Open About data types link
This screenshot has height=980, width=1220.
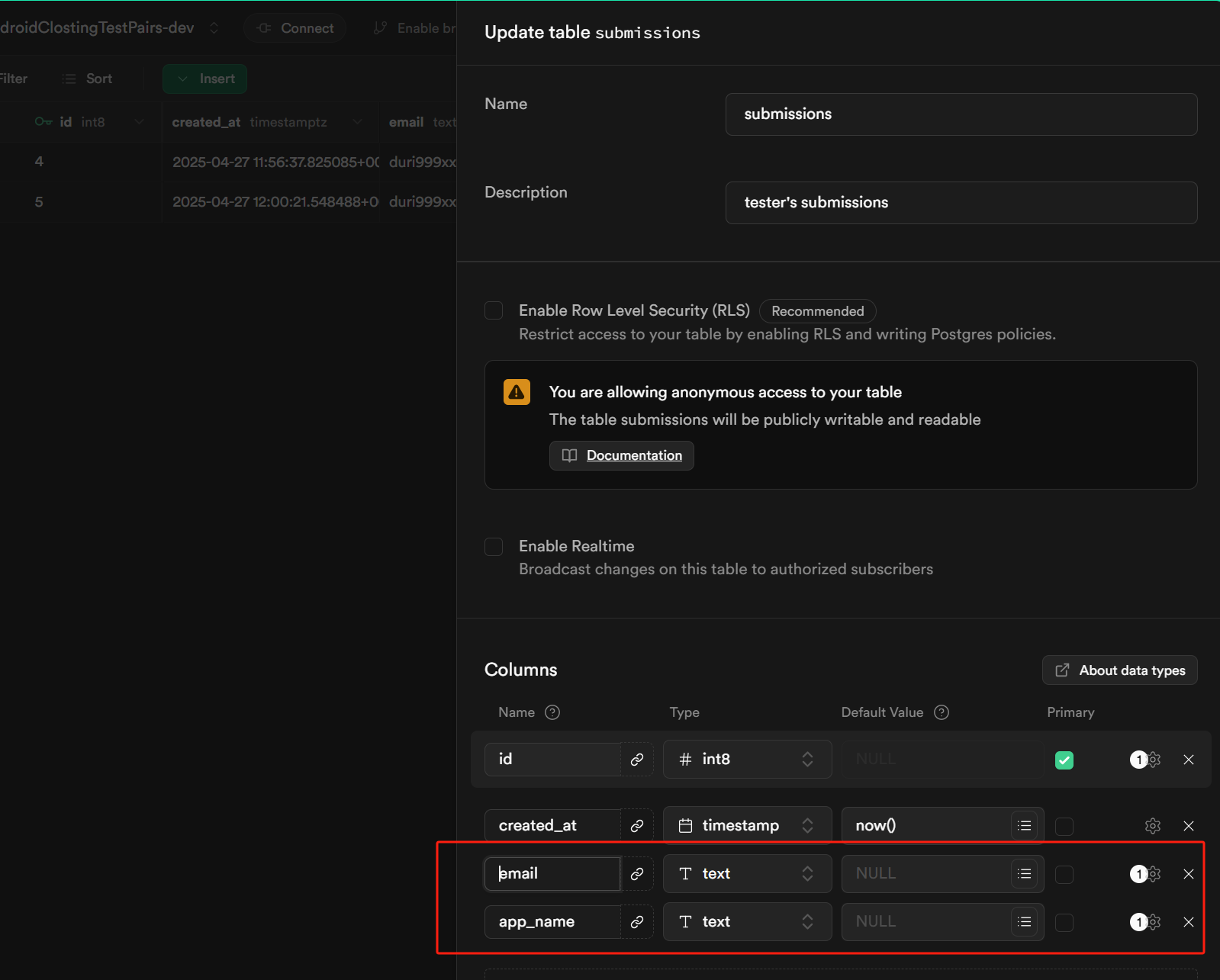pyautogui.click(x=1119, y=670)
